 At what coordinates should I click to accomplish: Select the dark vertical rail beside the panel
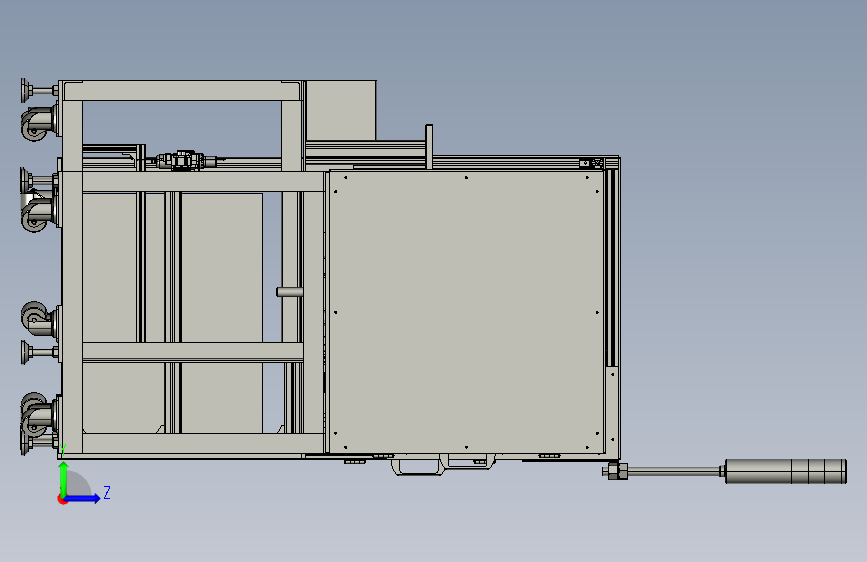[612, 268]
